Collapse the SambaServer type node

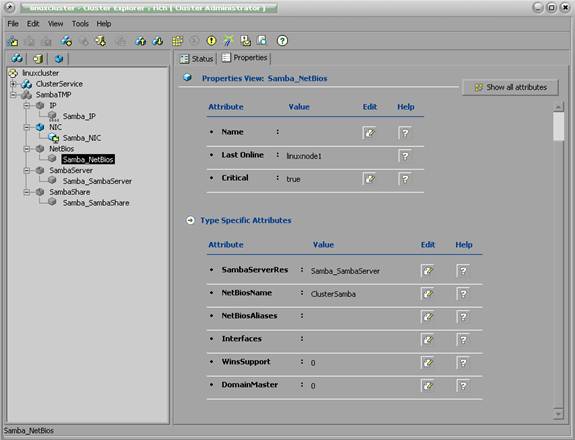[27, 170]
